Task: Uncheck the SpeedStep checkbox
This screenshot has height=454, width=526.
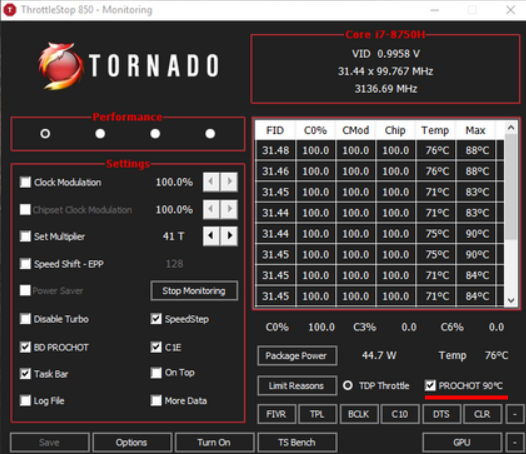Action: click(156, 319)
